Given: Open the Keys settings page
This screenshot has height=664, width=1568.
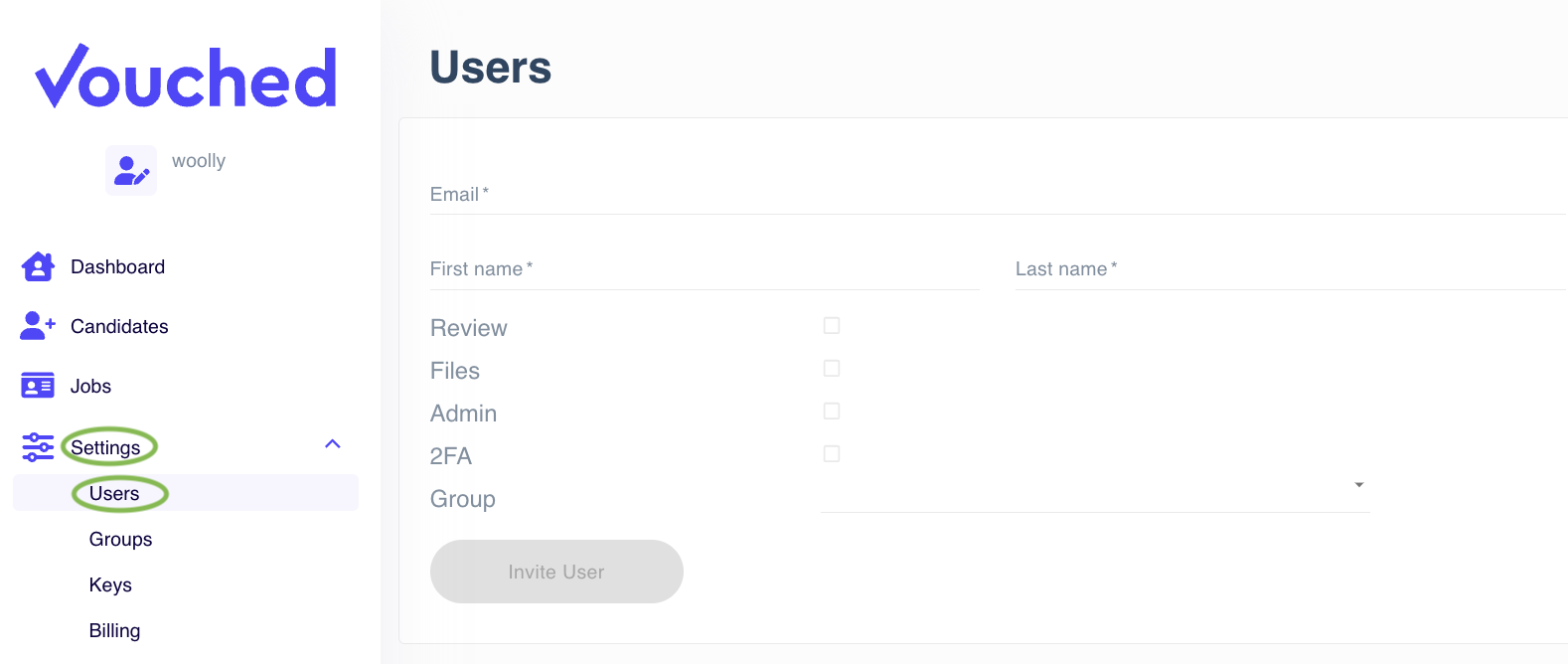Looking at the screenshot, I should [x=109, y=584].
